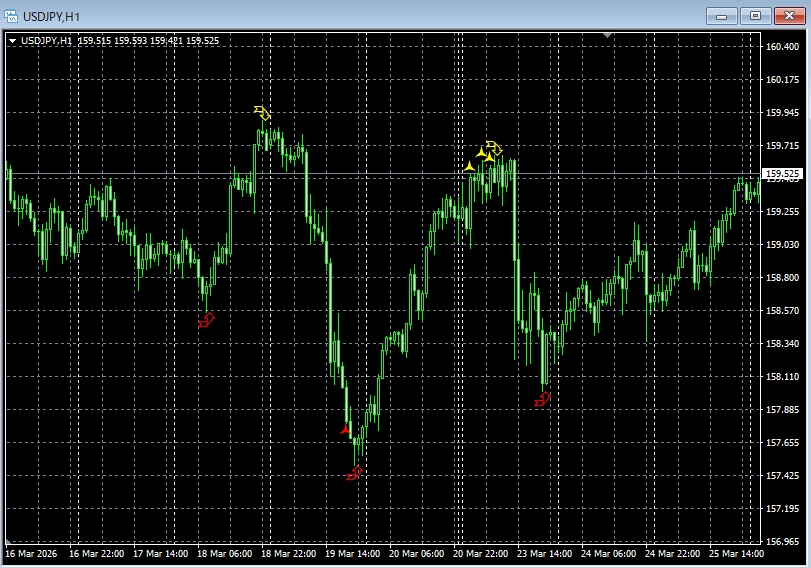Select the leftmost solid yellow arrowhead near 159.715
Viewport: 811px width, 568px height.
pos(469,166)
